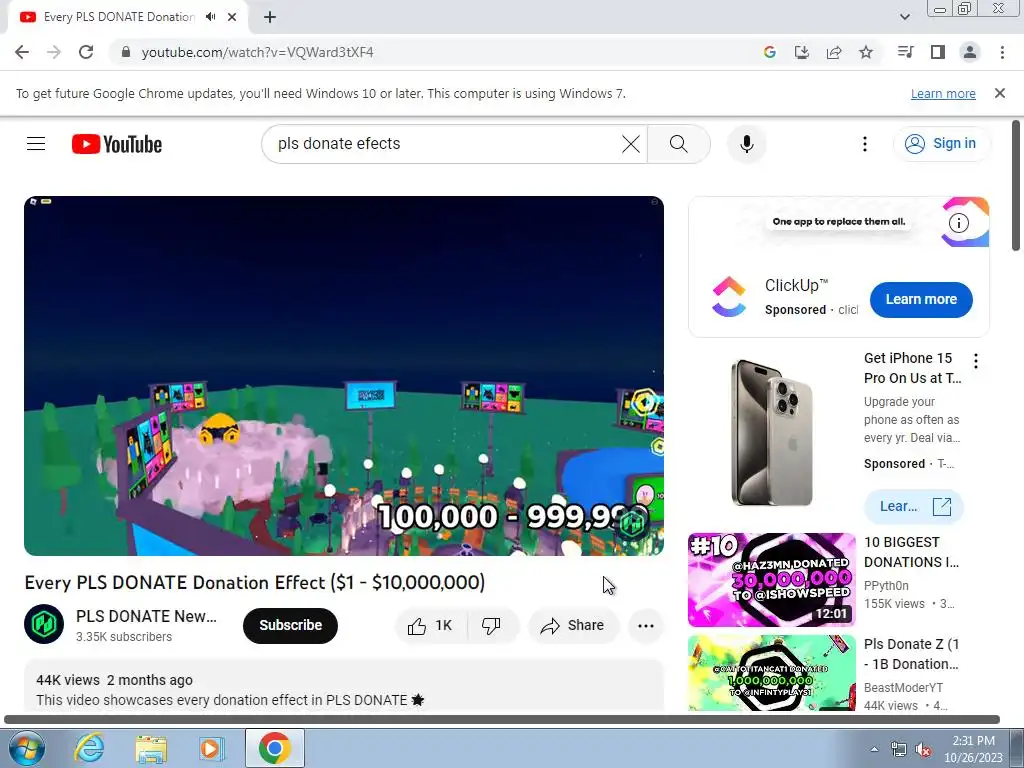Click the video player
The width and height of the screenshot is (1024, 768).
[x=344, y=376]
